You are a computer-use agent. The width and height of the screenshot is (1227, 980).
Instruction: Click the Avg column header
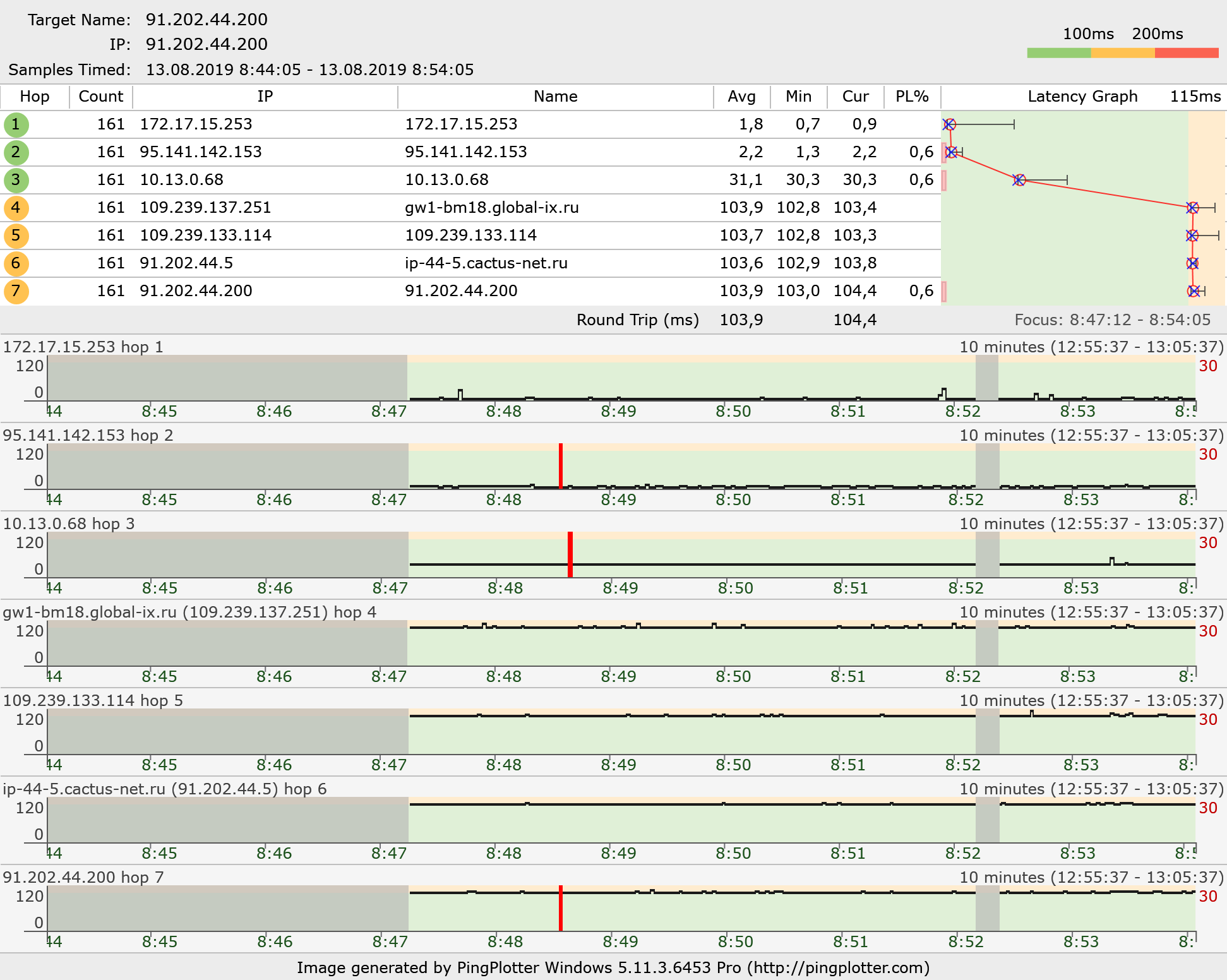742,97
